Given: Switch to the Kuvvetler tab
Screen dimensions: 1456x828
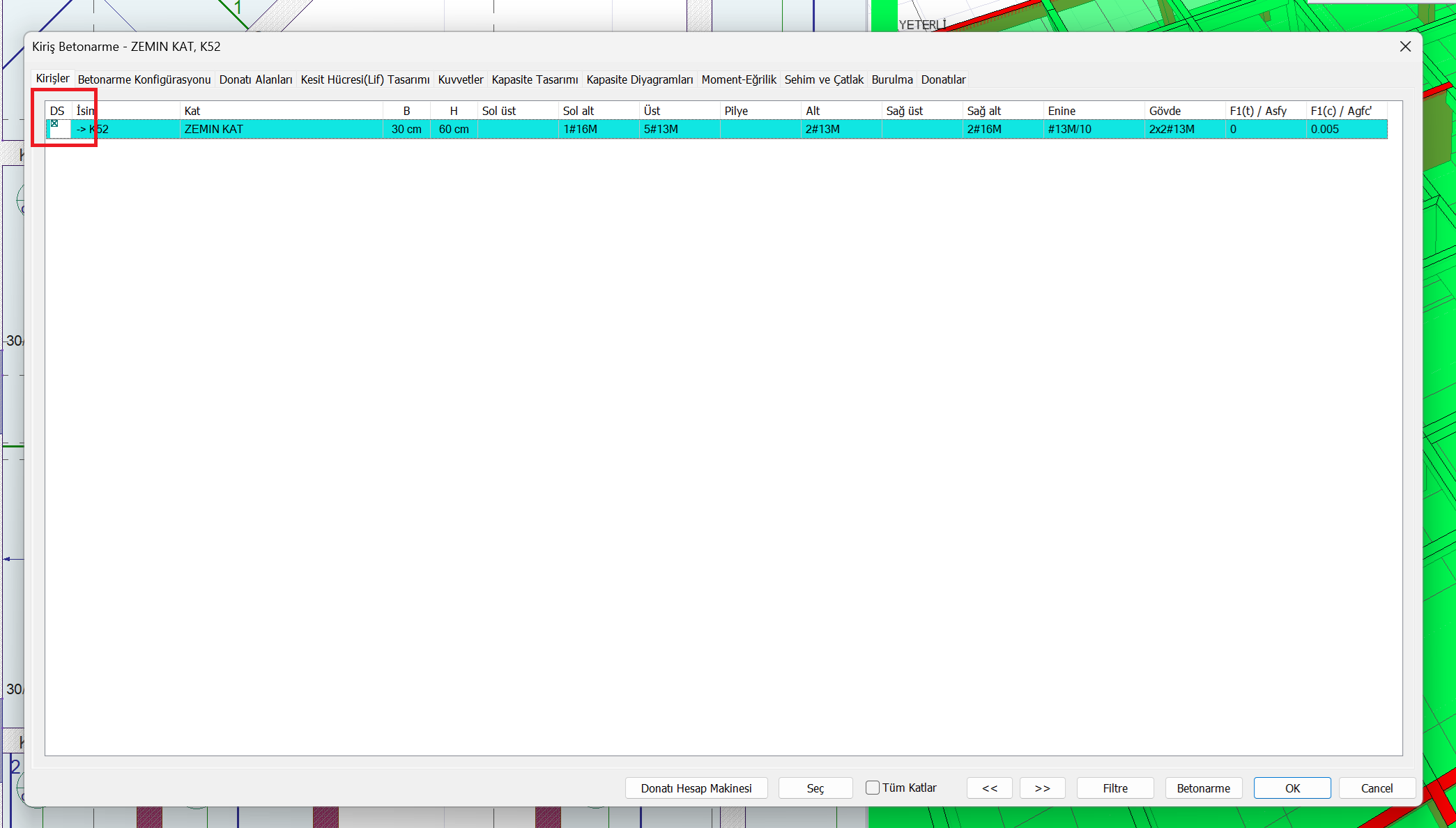Looking at the screenshot, I should tap(461, 79).
